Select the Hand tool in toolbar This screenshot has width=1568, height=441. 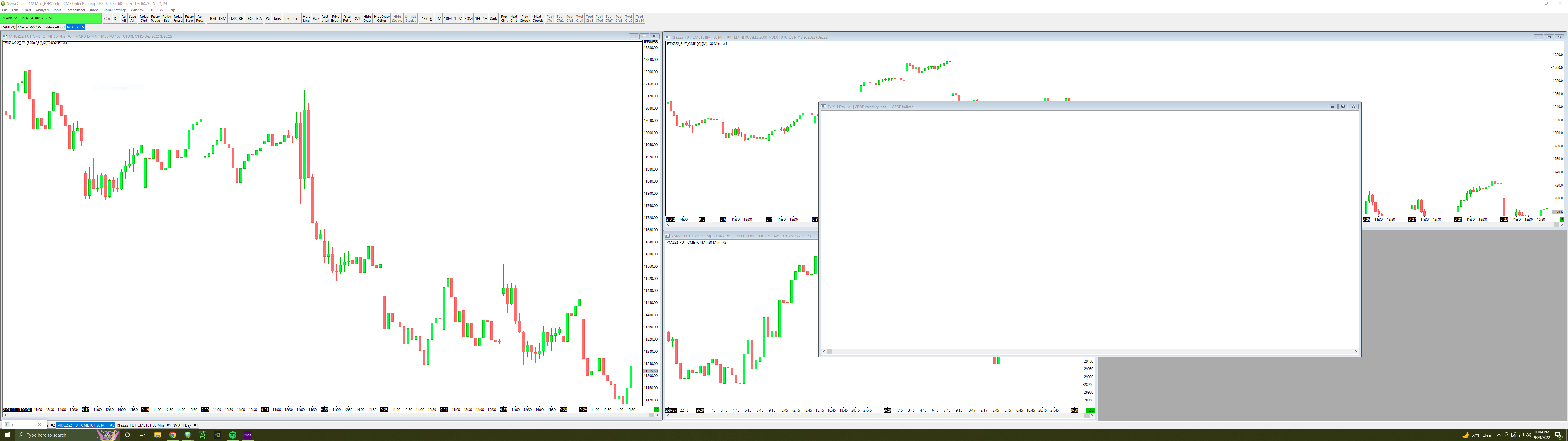pyautogui.click(x=277, y=19)
